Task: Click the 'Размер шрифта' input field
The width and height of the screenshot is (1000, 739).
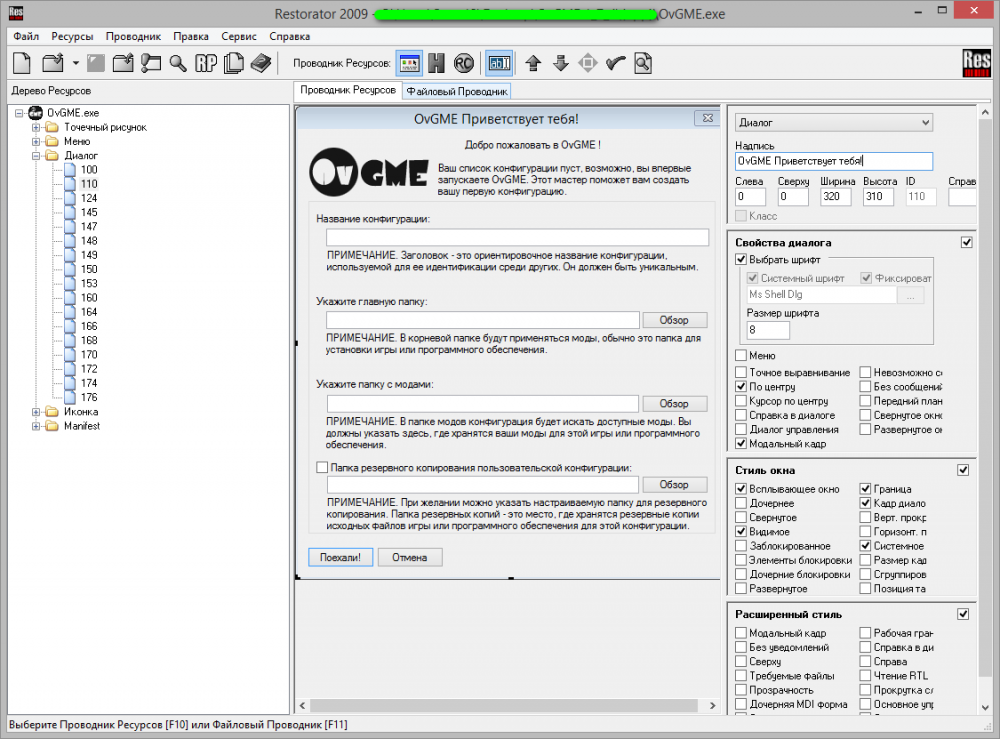Action: [767, 330]
